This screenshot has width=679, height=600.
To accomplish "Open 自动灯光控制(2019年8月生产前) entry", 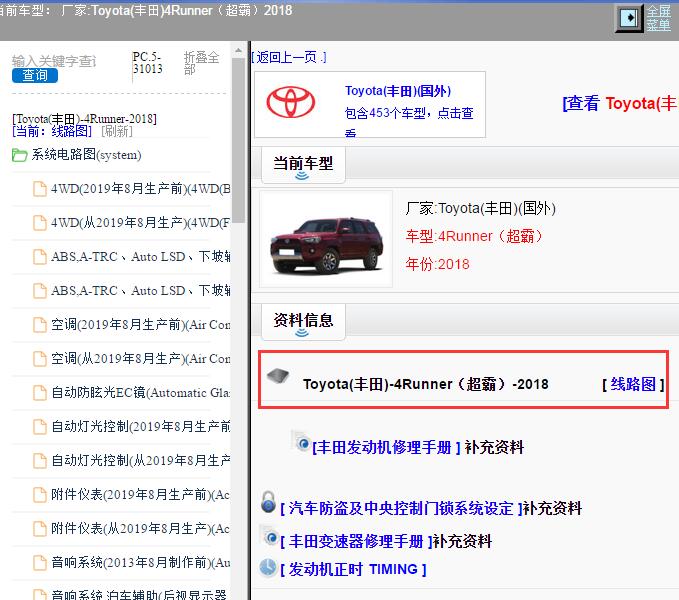I will (140, 427).
